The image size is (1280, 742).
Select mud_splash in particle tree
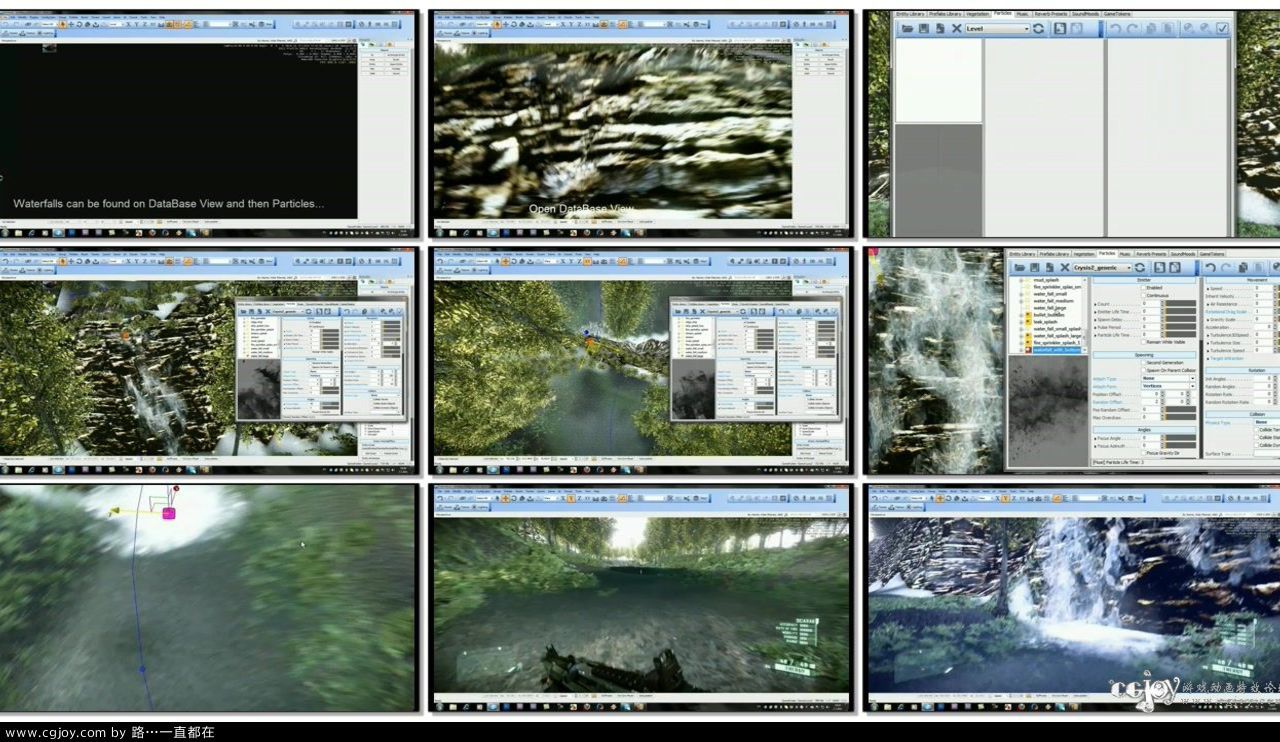pos(1046,280)
